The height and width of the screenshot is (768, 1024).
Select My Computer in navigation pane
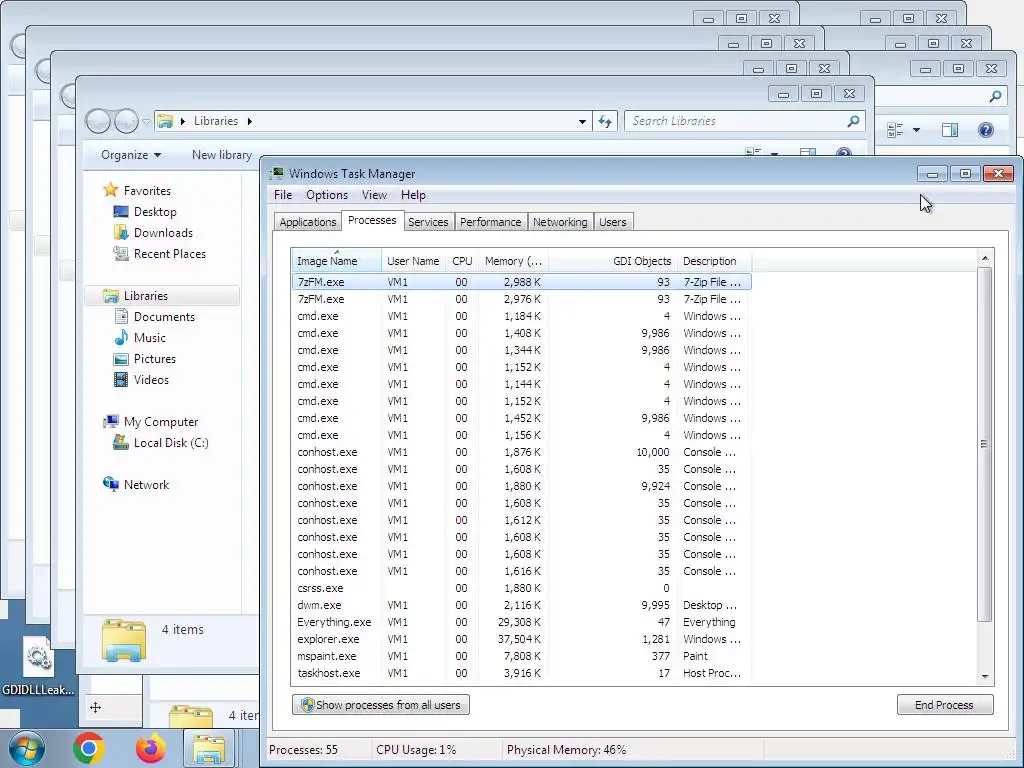161,422
